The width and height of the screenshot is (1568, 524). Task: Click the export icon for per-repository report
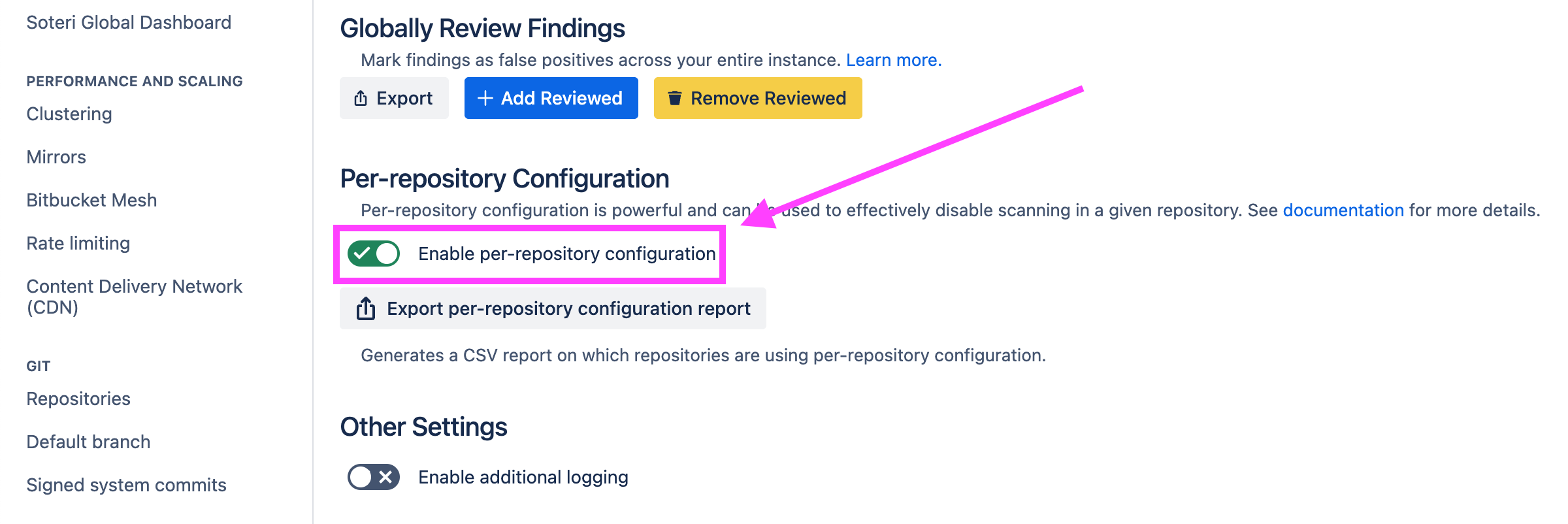(366, 308)
